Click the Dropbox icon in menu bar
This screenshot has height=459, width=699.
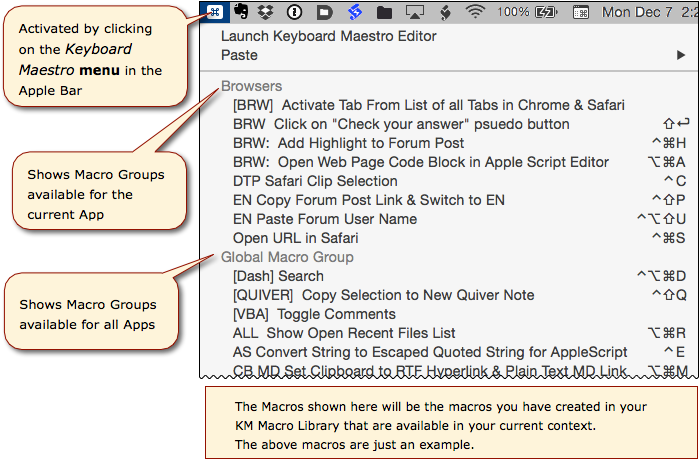pyautogui.click(x=267, y=12)
